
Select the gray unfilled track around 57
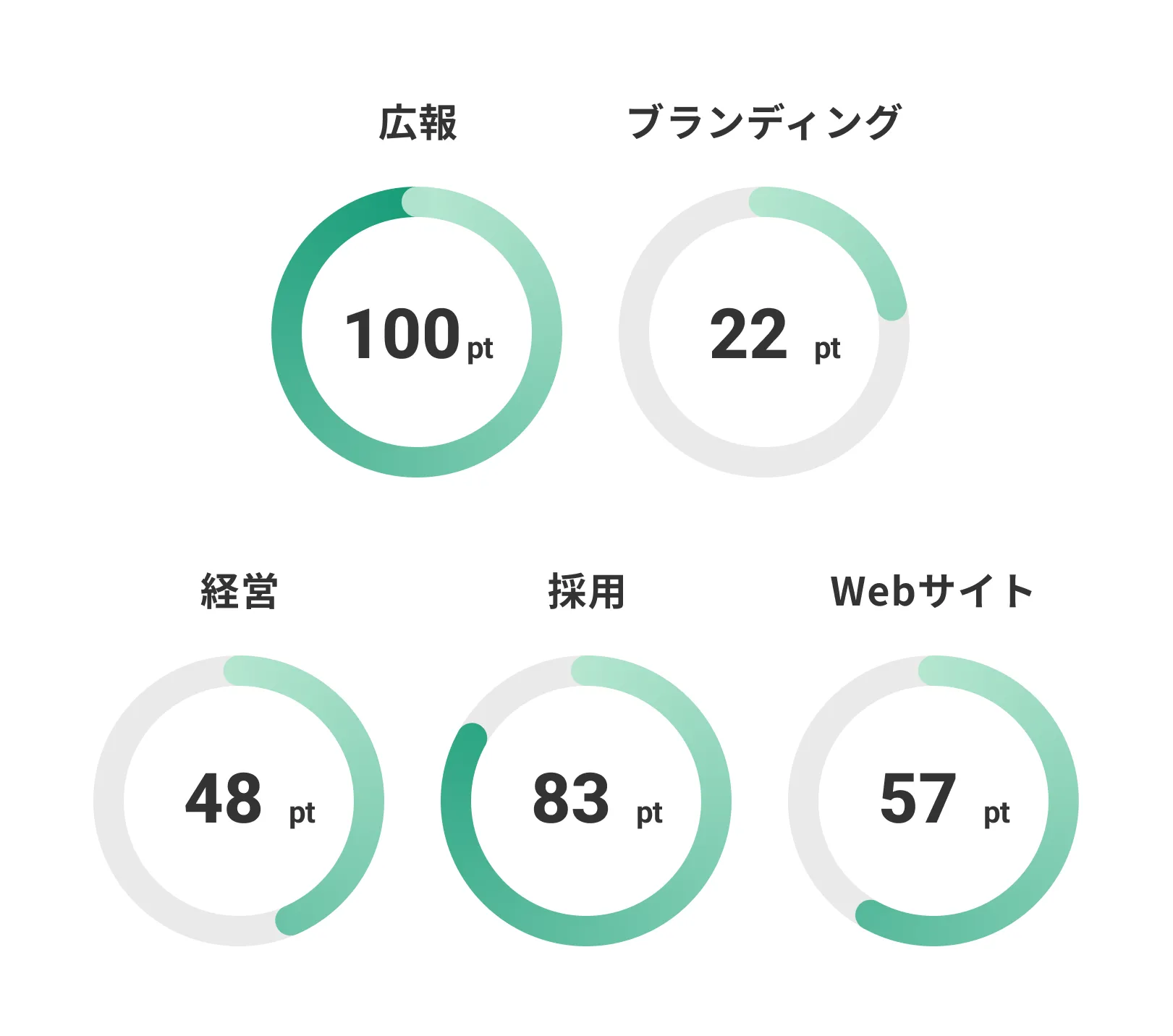804,802
